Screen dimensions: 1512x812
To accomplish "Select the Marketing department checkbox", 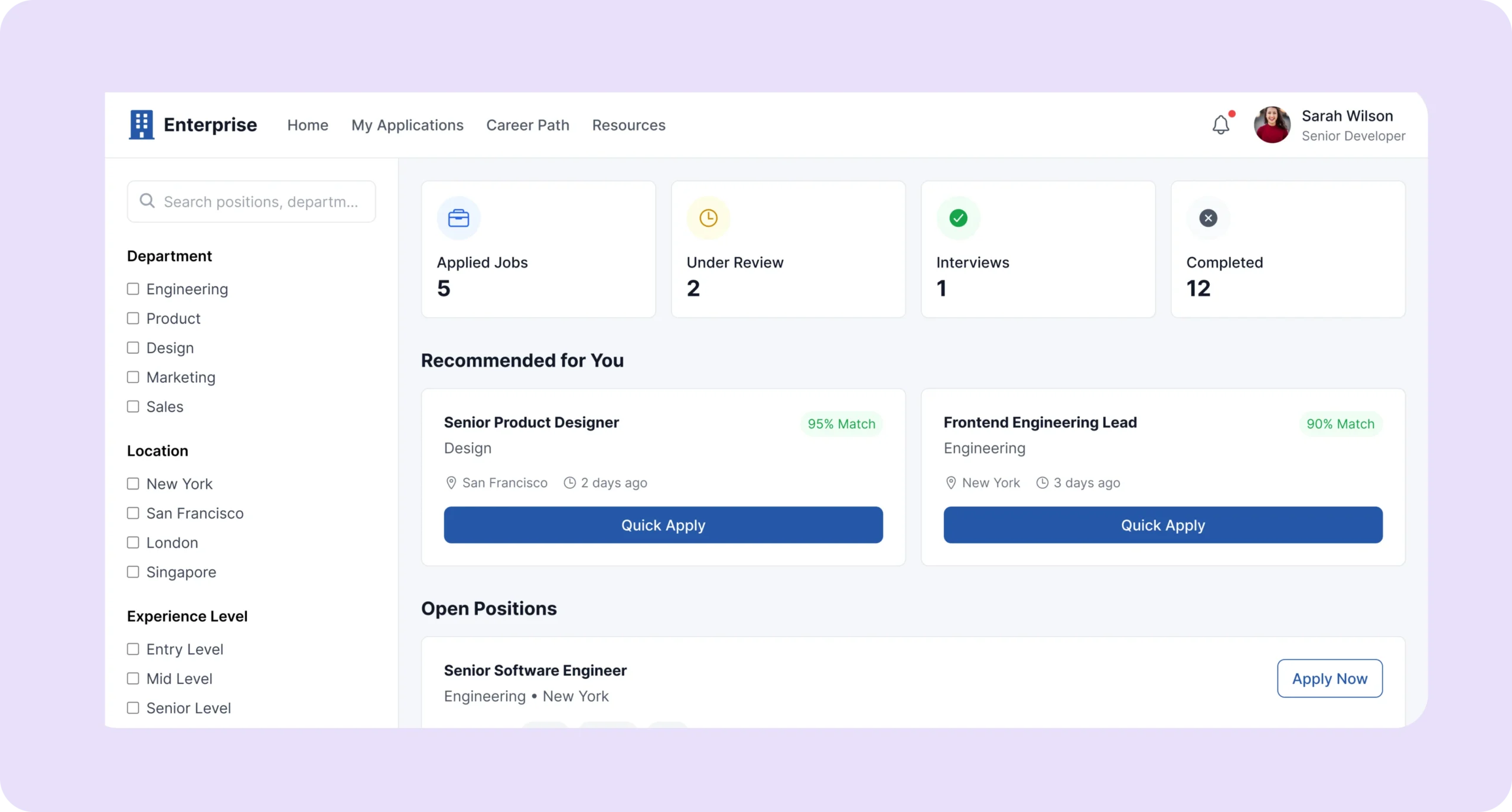I will tap(133, 377).
